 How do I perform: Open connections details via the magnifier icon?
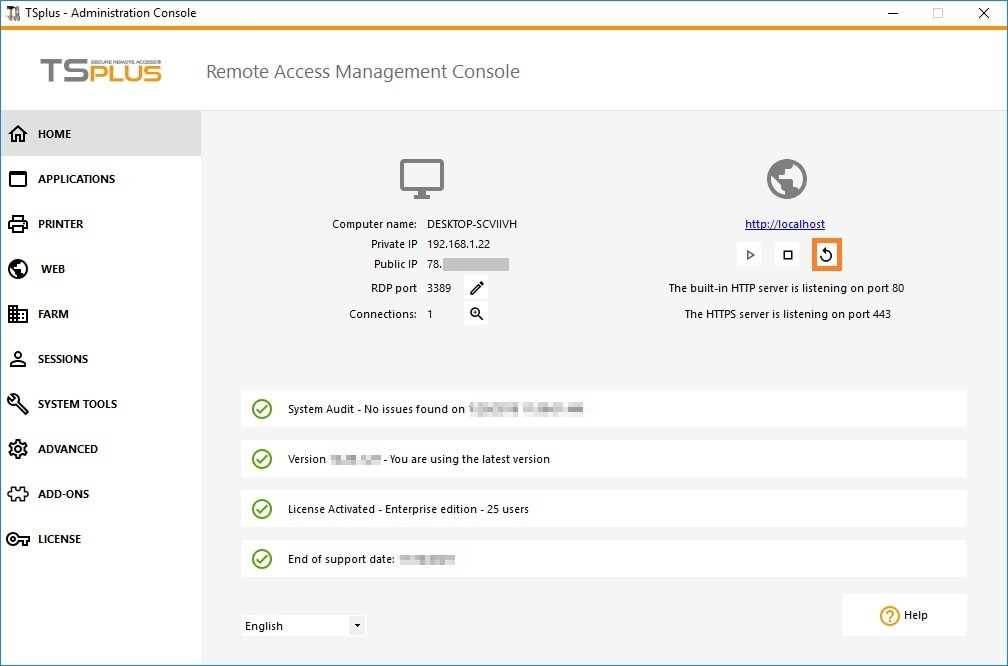click(476, 313)
